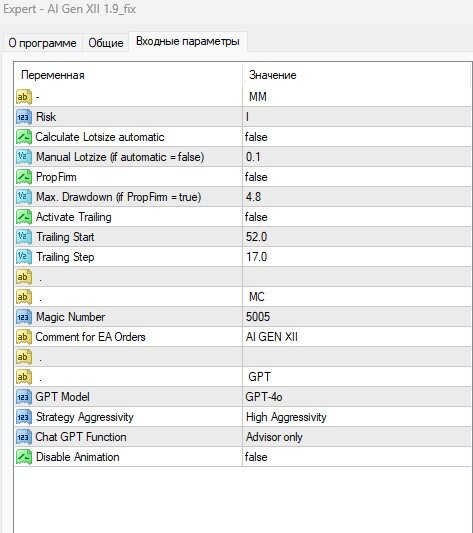Click the double icon beside Max. Drawdown
Viewport: 473px width, 533px height.
tap(24, 197)
